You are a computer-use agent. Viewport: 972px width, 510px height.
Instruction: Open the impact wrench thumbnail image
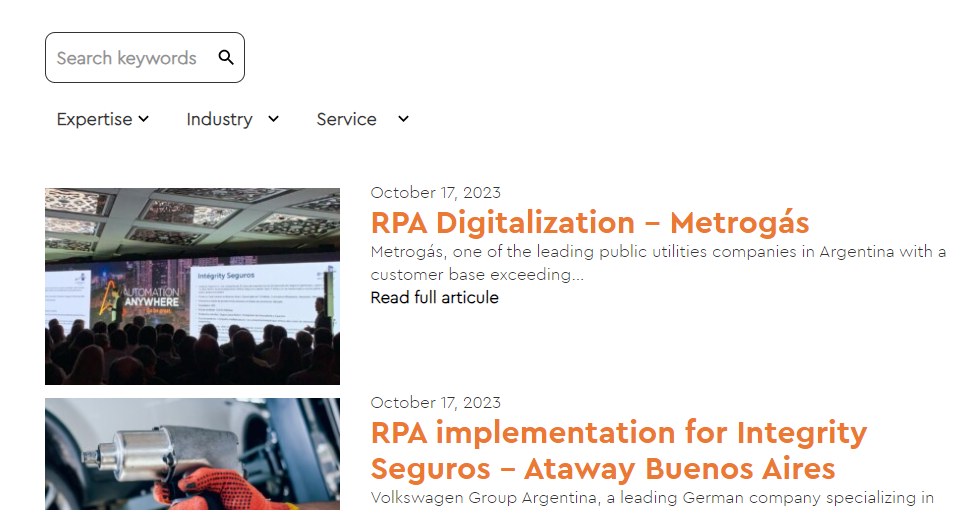coord(192,454)
